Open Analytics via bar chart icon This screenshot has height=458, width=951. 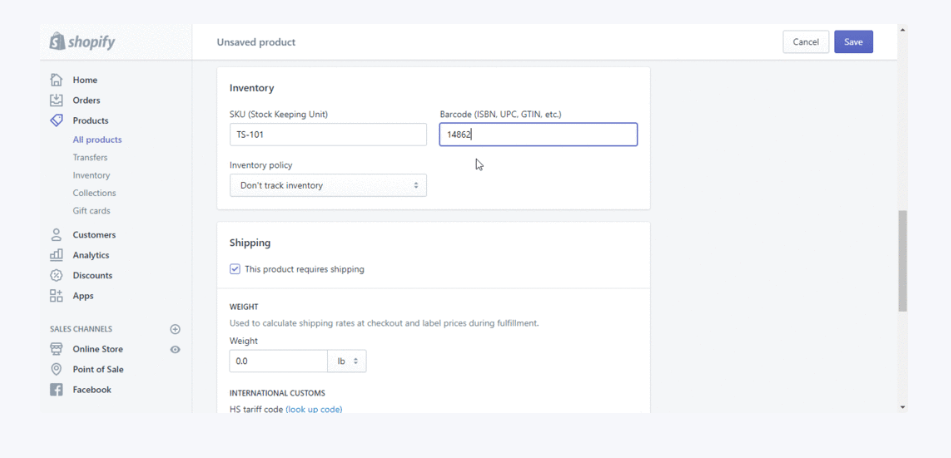56,255
